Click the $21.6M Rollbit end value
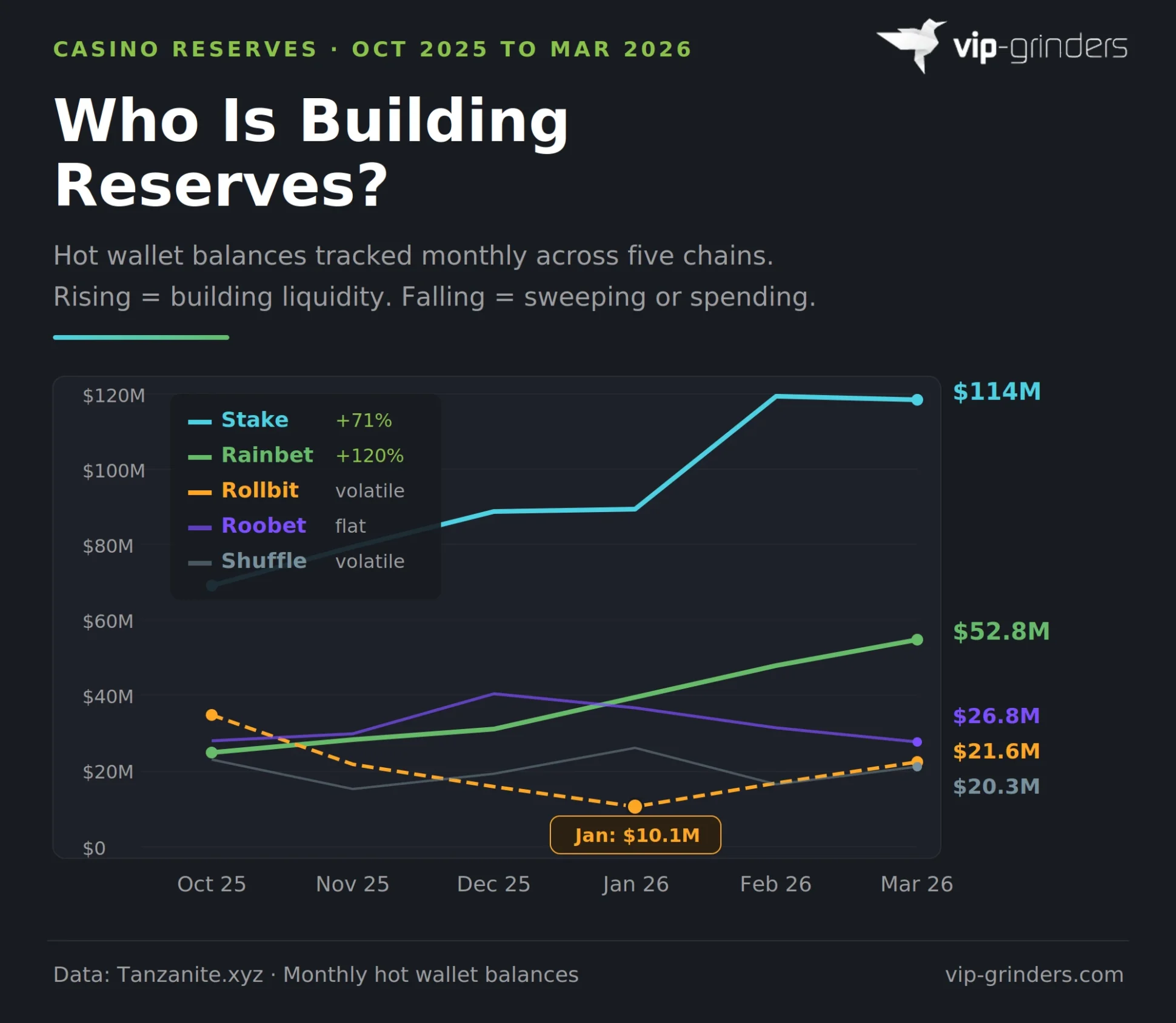The image size is (1176, 1023). click(x=997, y=751)
